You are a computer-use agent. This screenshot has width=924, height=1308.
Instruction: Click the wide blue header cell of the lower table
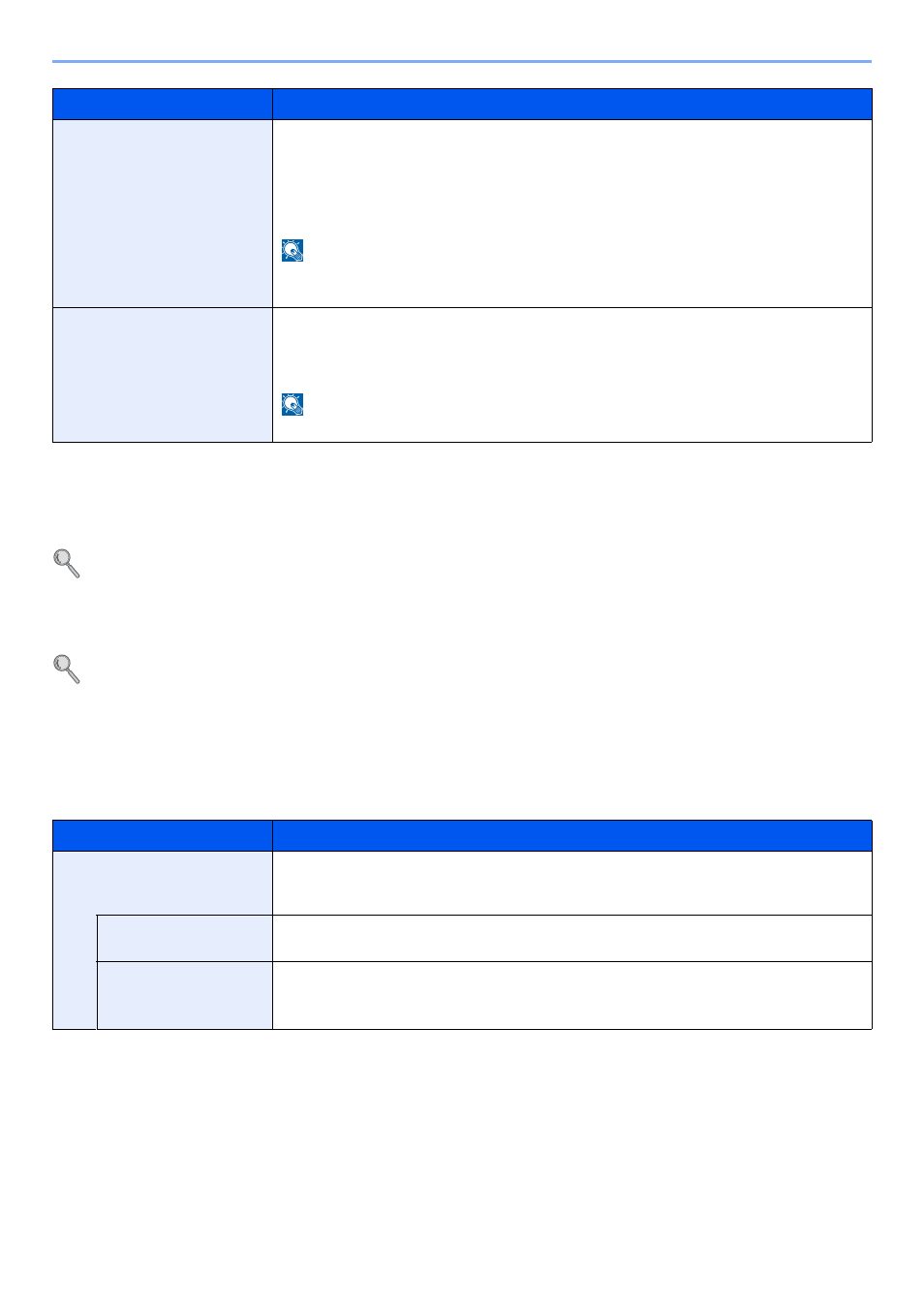pos(572,836)
